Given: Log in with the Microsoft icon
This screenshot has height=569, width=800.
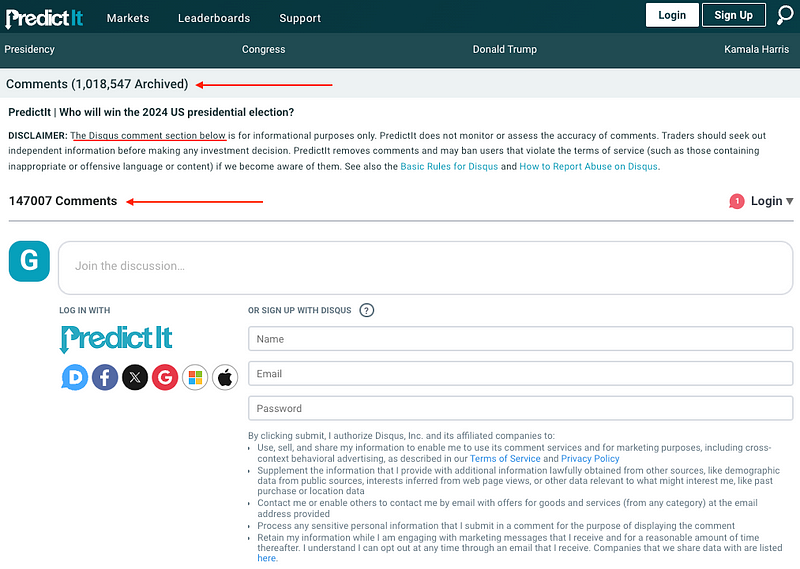Looking at the screenshot, I should pos(195,377).
